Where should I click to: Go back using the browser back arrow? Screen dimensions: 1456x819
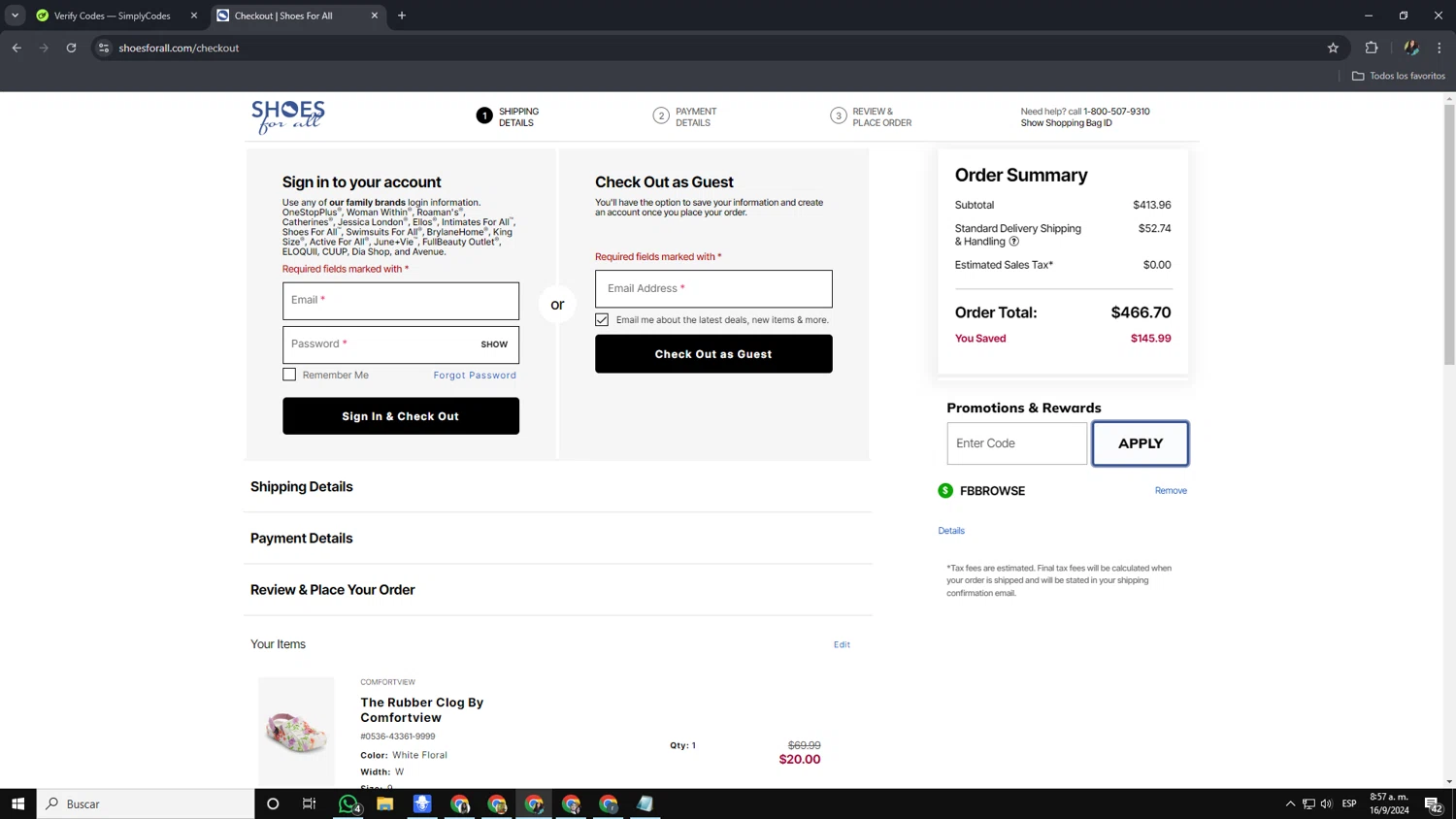click(x=17, y=48)
